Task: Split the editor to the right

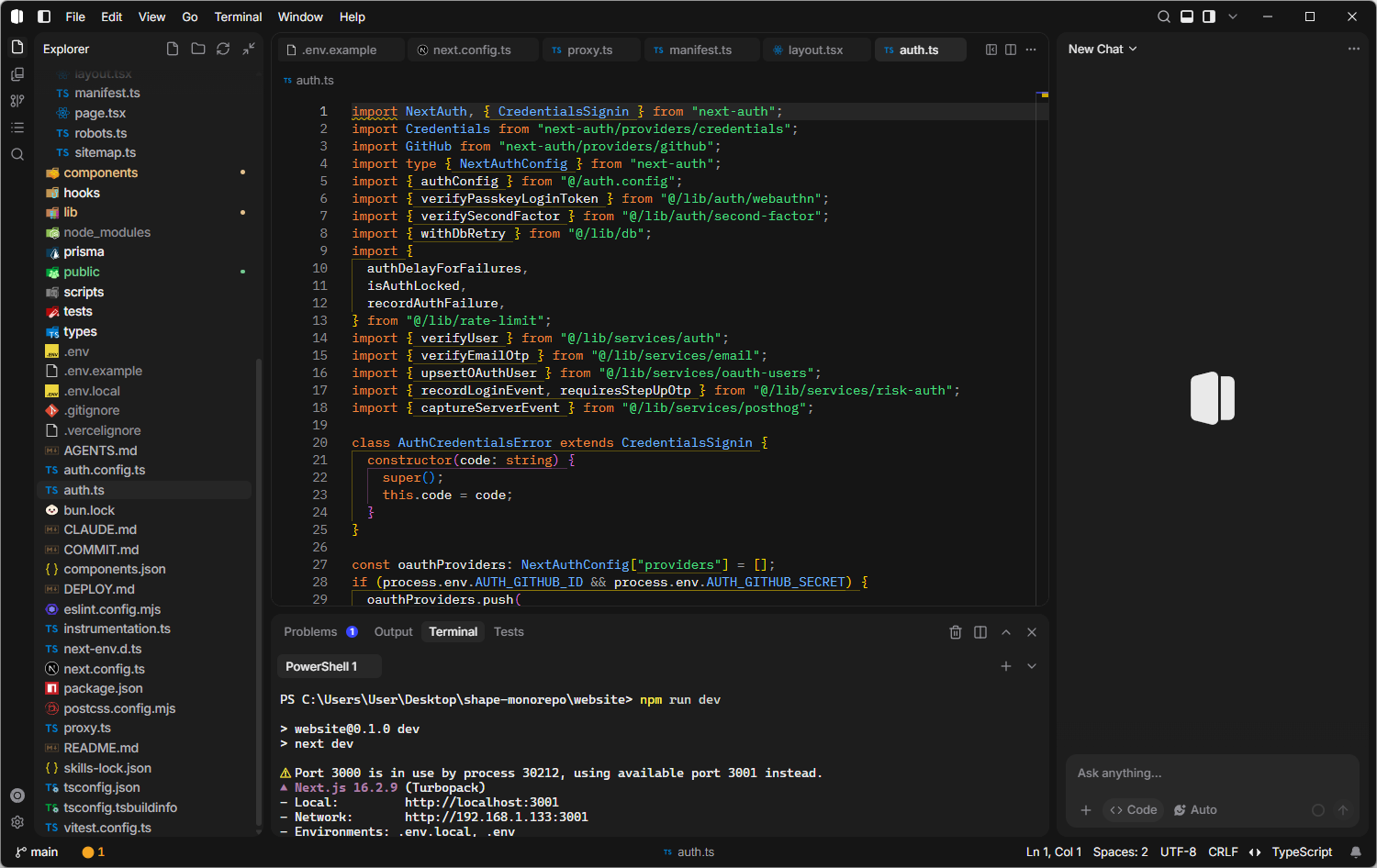Action: coord(1011,50)
